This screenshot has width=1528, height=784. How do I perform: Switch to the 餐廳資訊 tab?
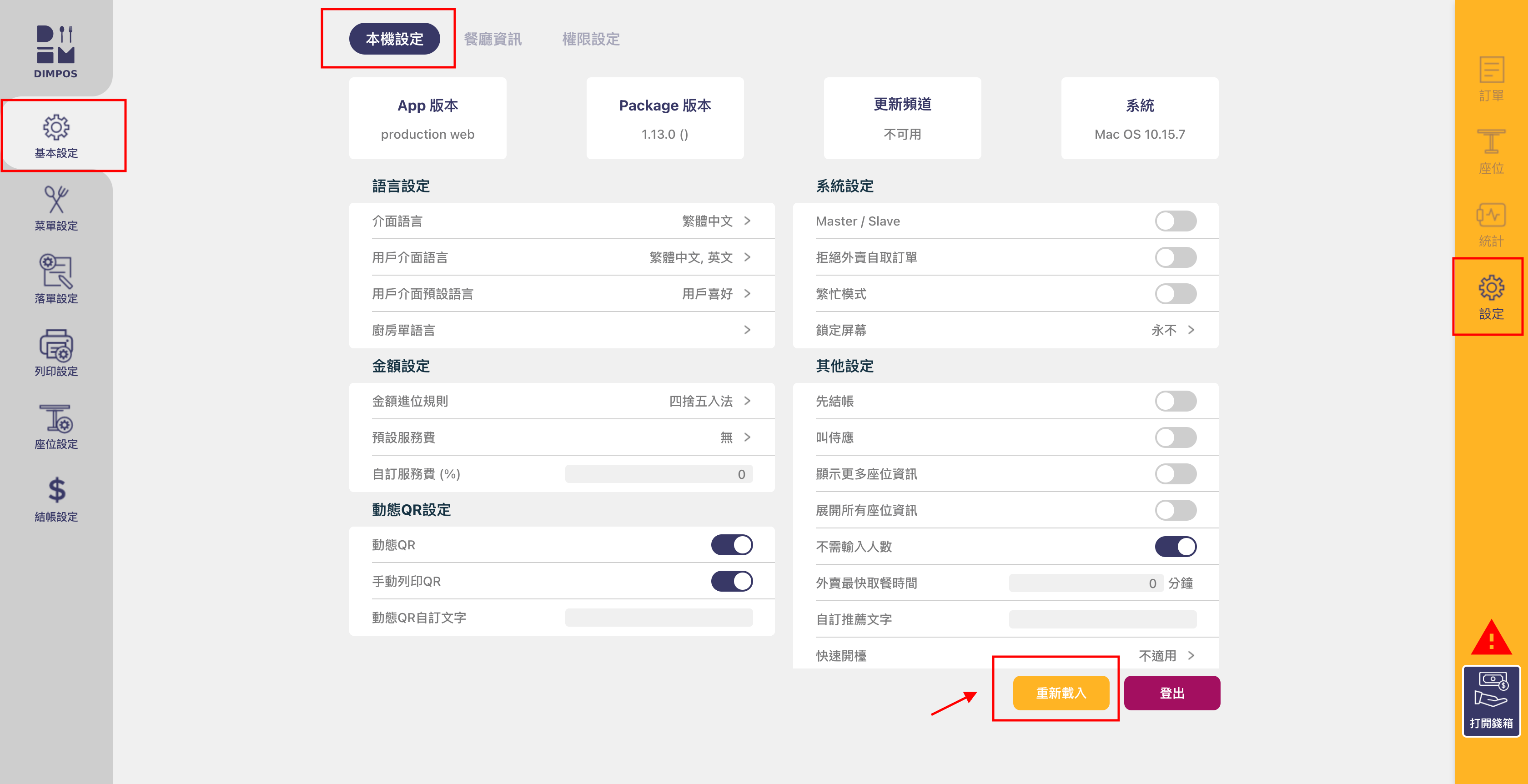(x=493, y=39)
